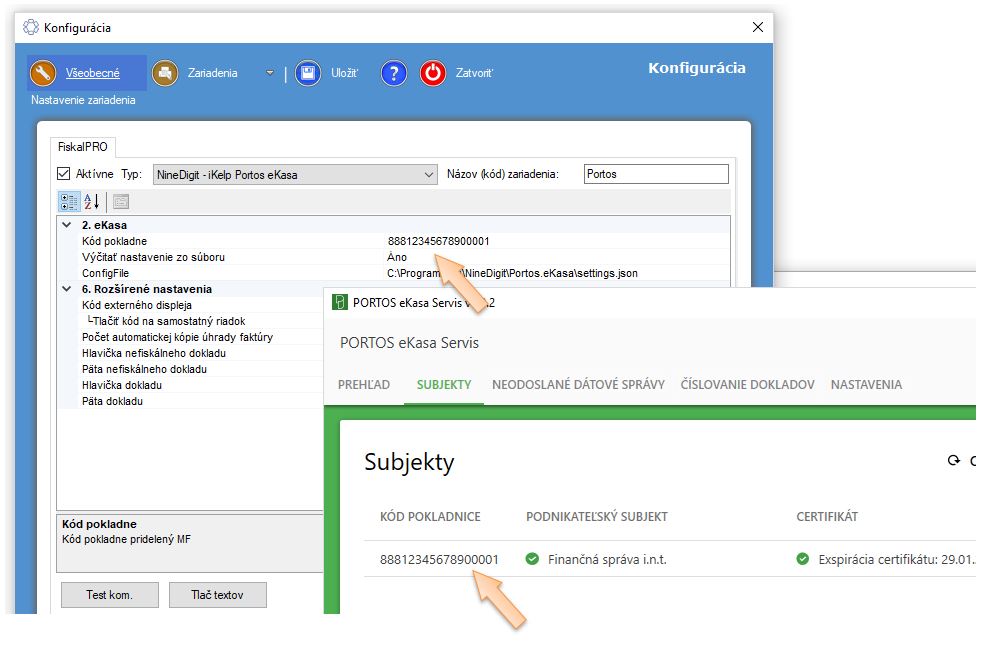Collapse the 6. Rozšírené nastavenia section

[67, 289]
